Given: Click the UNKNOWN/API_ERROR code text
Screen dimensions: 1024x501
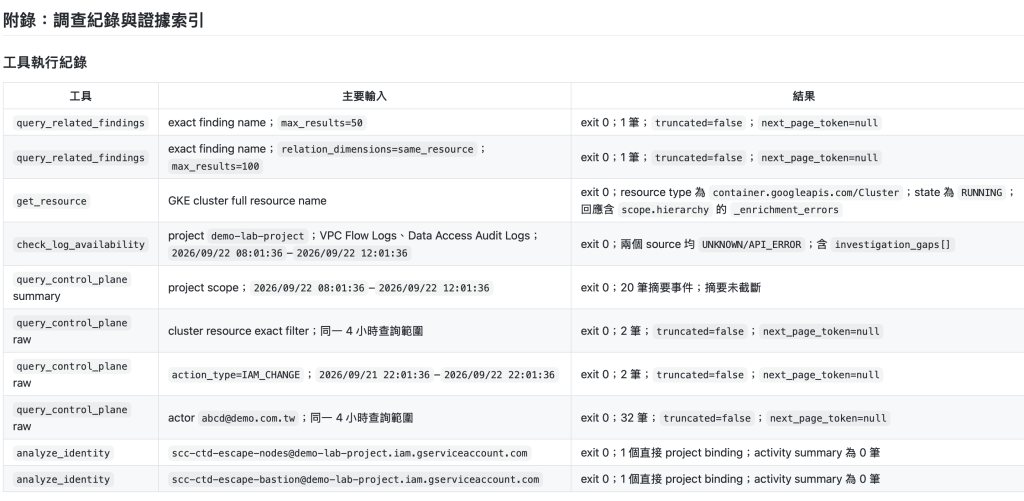Looking at the screenshot, I should [750, 244].
